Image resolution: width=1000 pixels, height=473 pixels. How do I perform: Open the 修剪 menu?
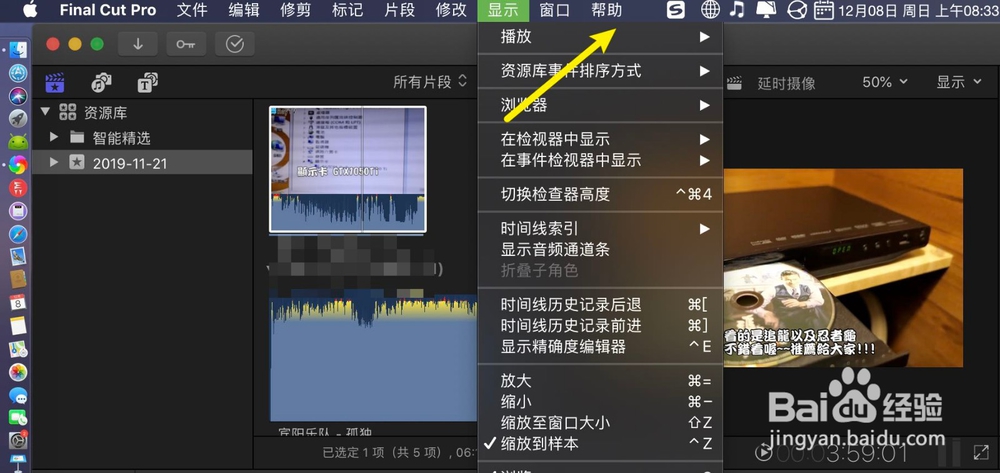(x=296, y=10)
